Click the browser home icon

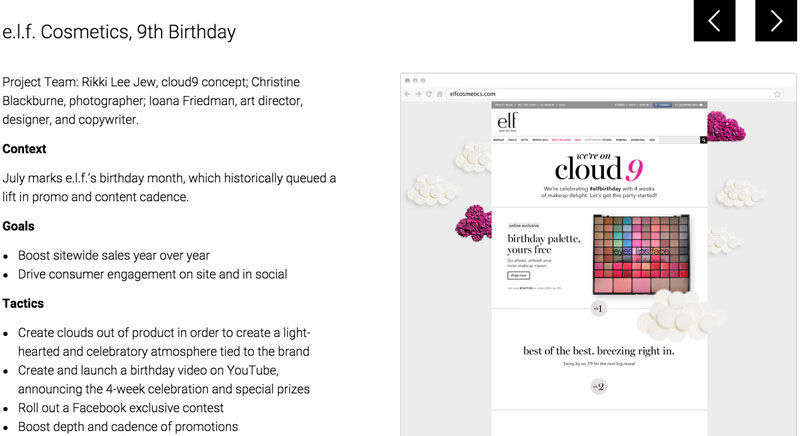[439, 93]
